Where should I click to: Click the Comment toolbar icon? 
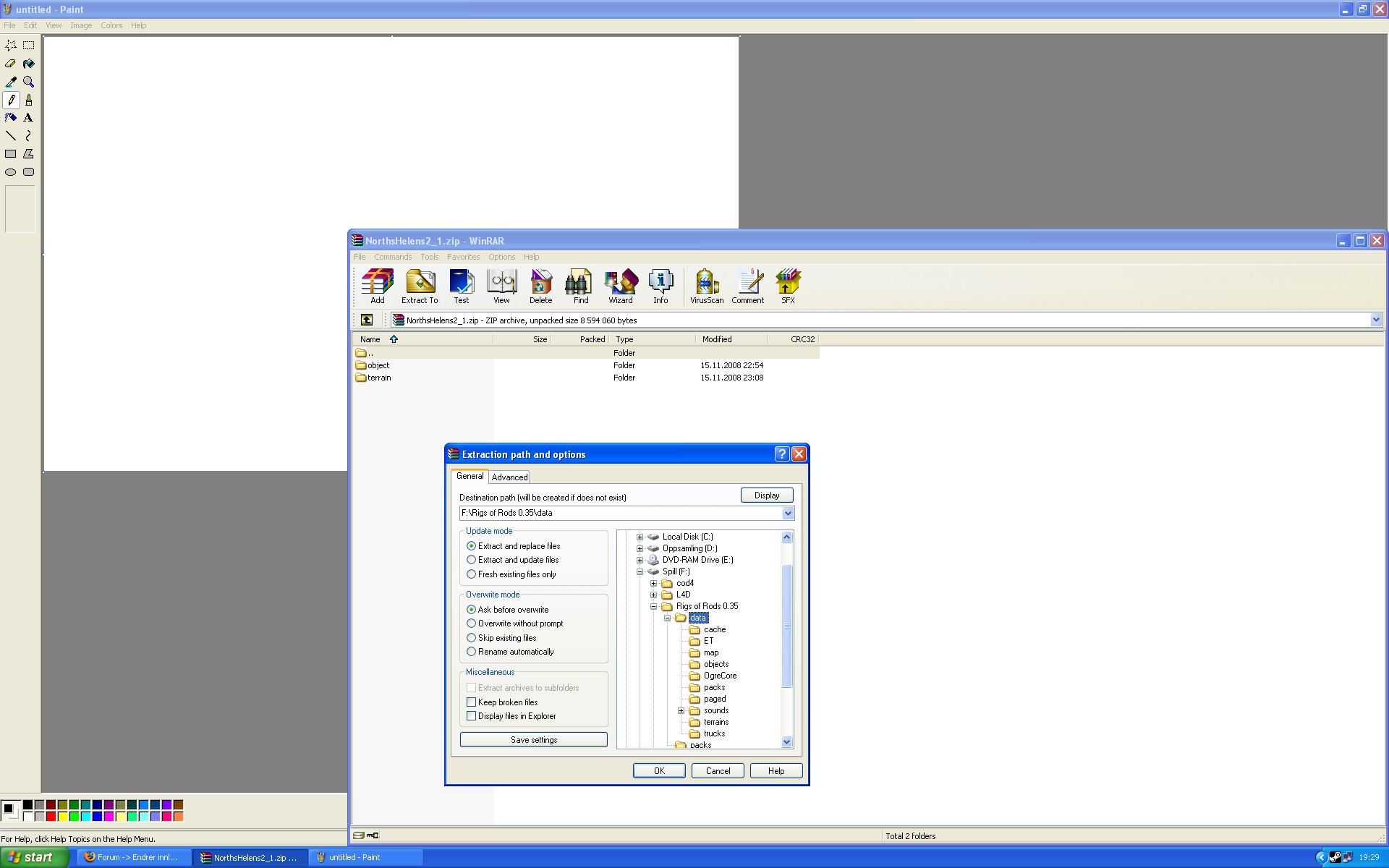748,286
